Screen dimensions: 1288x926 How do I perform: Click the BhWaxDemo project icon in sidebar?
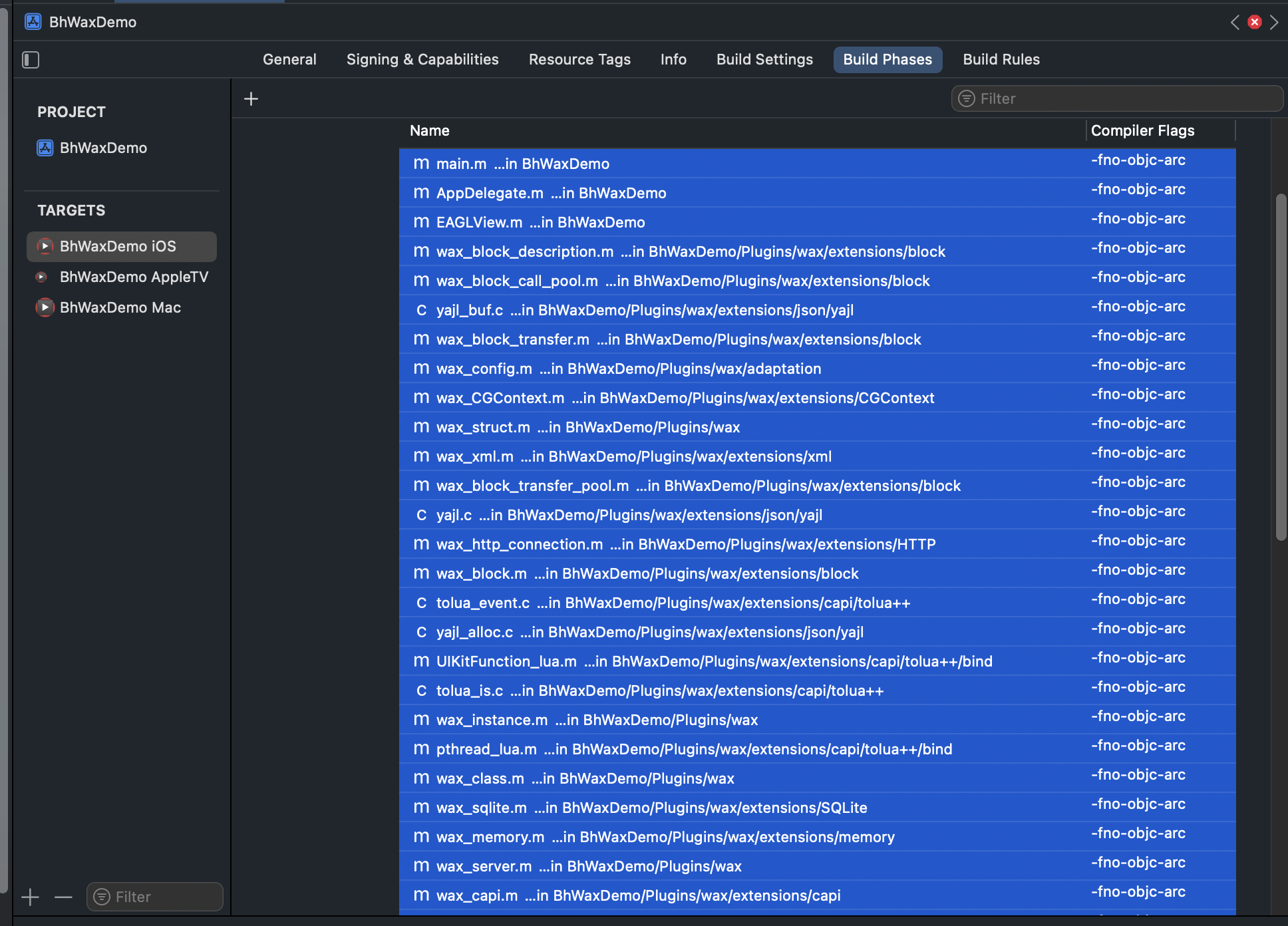[45, 148]
